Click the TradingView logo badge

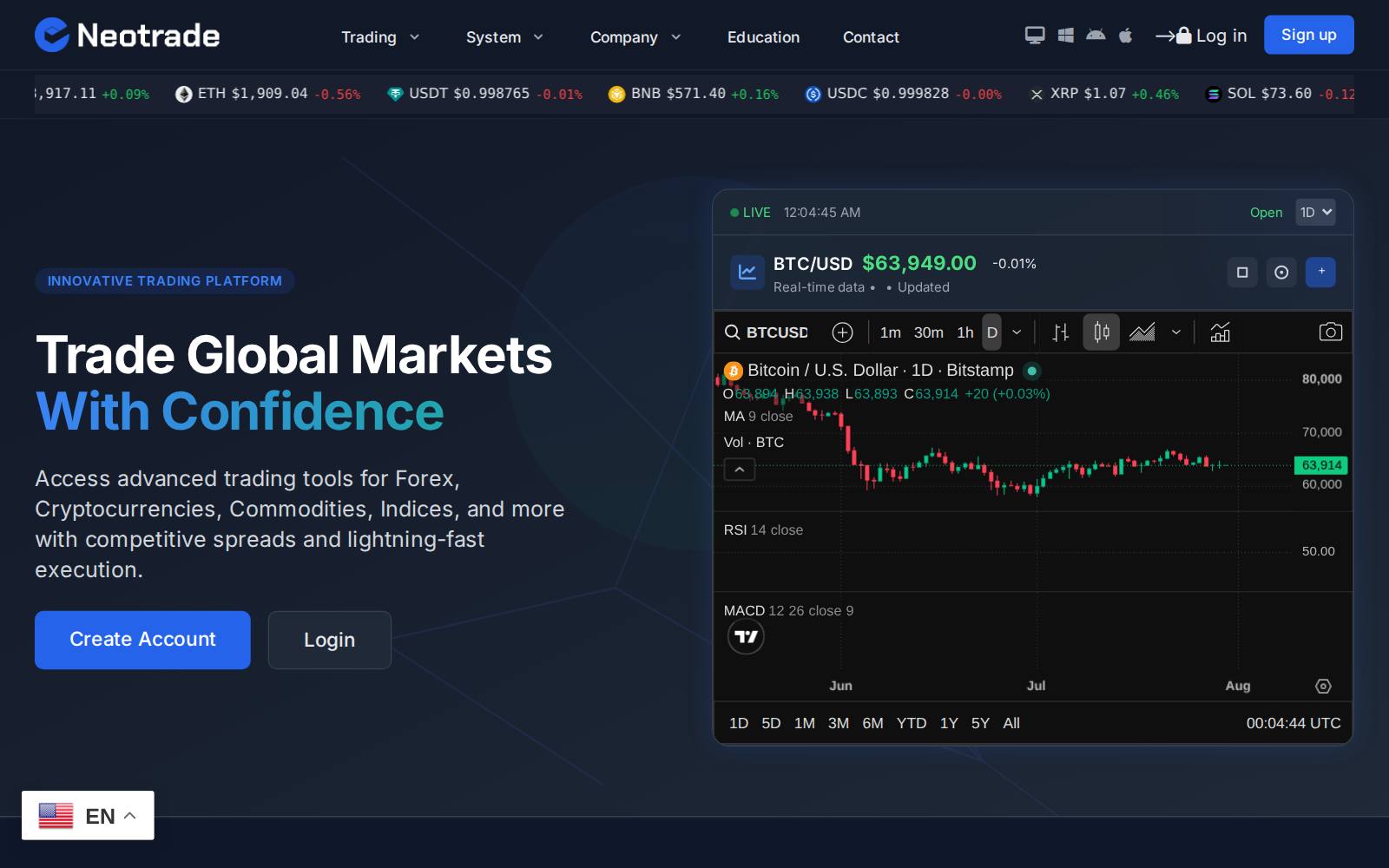[746, 637]
